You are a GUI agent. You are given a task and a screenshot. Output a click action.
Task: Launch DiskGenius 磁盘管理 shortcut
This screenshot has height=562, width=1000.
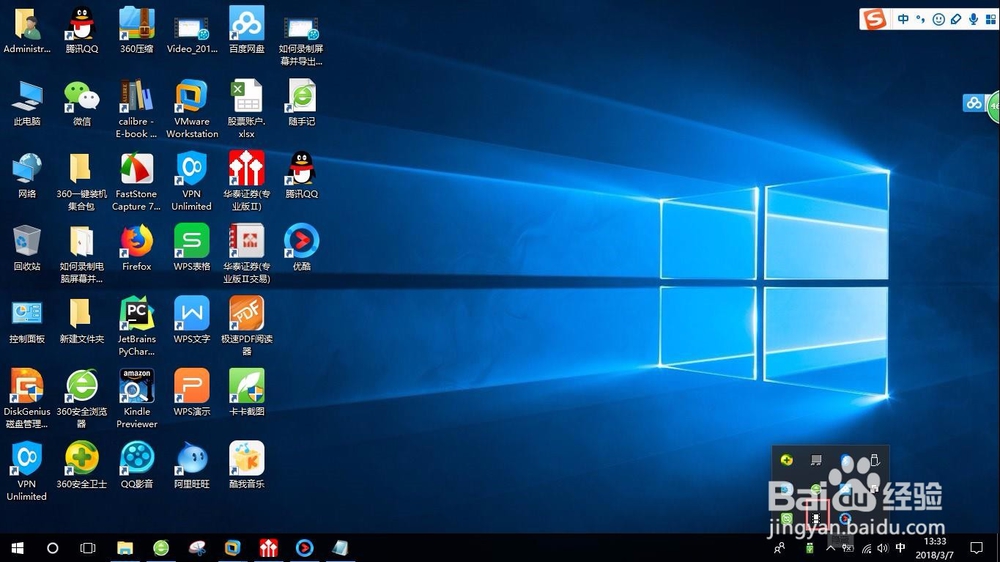point(27,399)
